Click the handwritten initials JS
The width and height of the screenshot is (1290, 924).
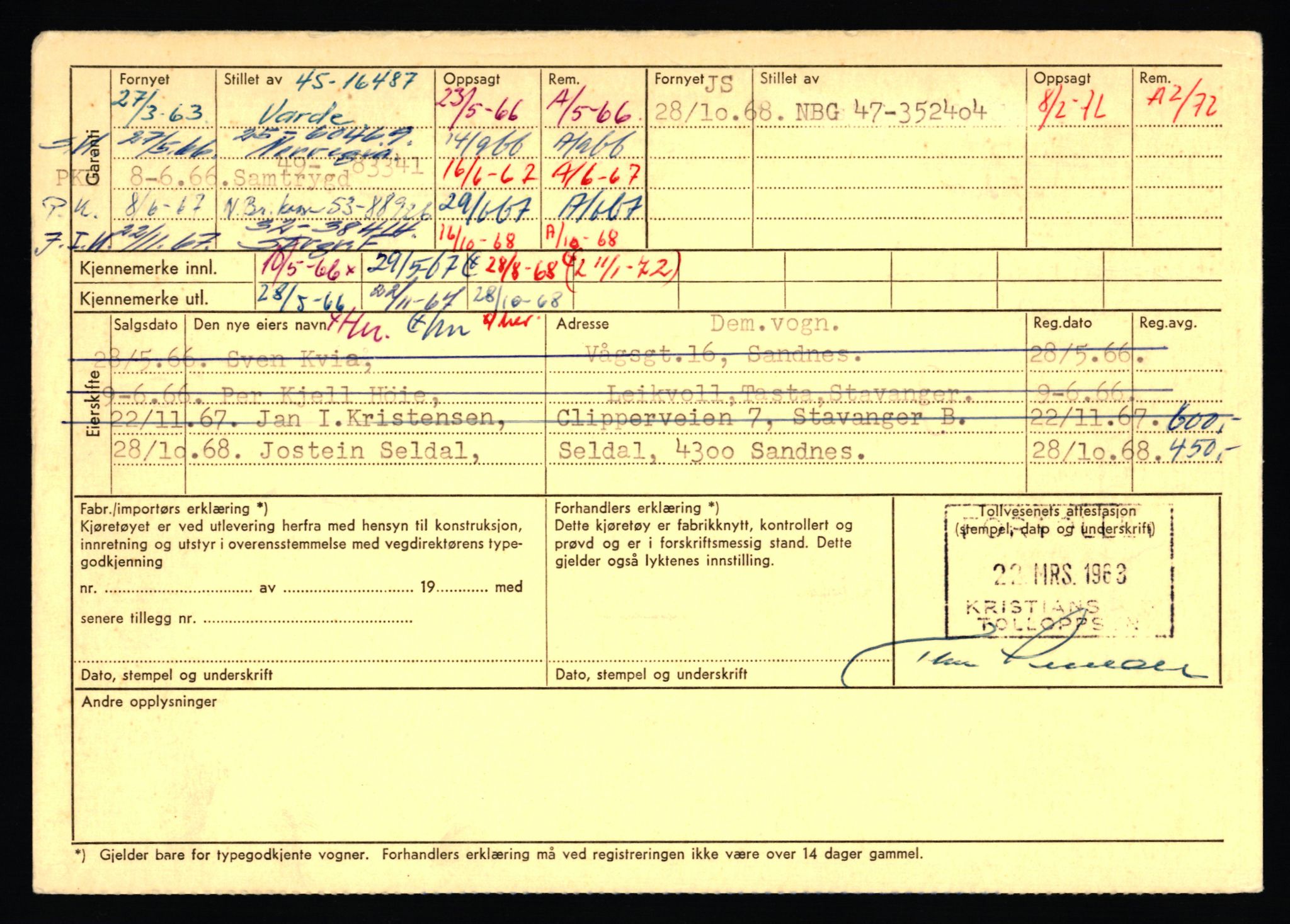(x=719, y=83)
